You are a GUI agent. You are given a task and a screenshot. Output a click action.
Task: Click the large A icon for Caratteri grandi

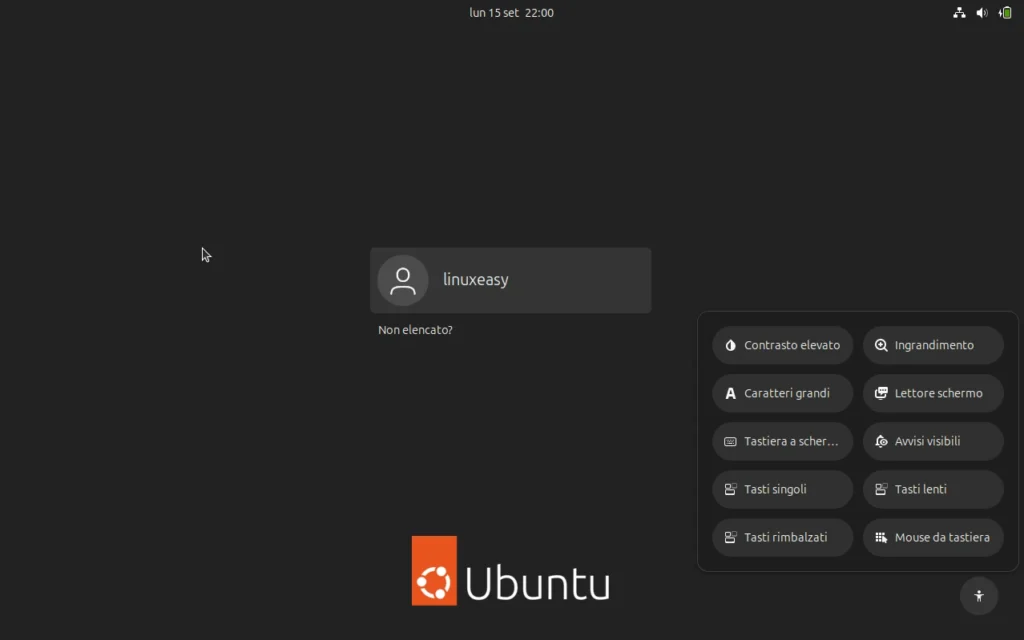coord(730,393)
